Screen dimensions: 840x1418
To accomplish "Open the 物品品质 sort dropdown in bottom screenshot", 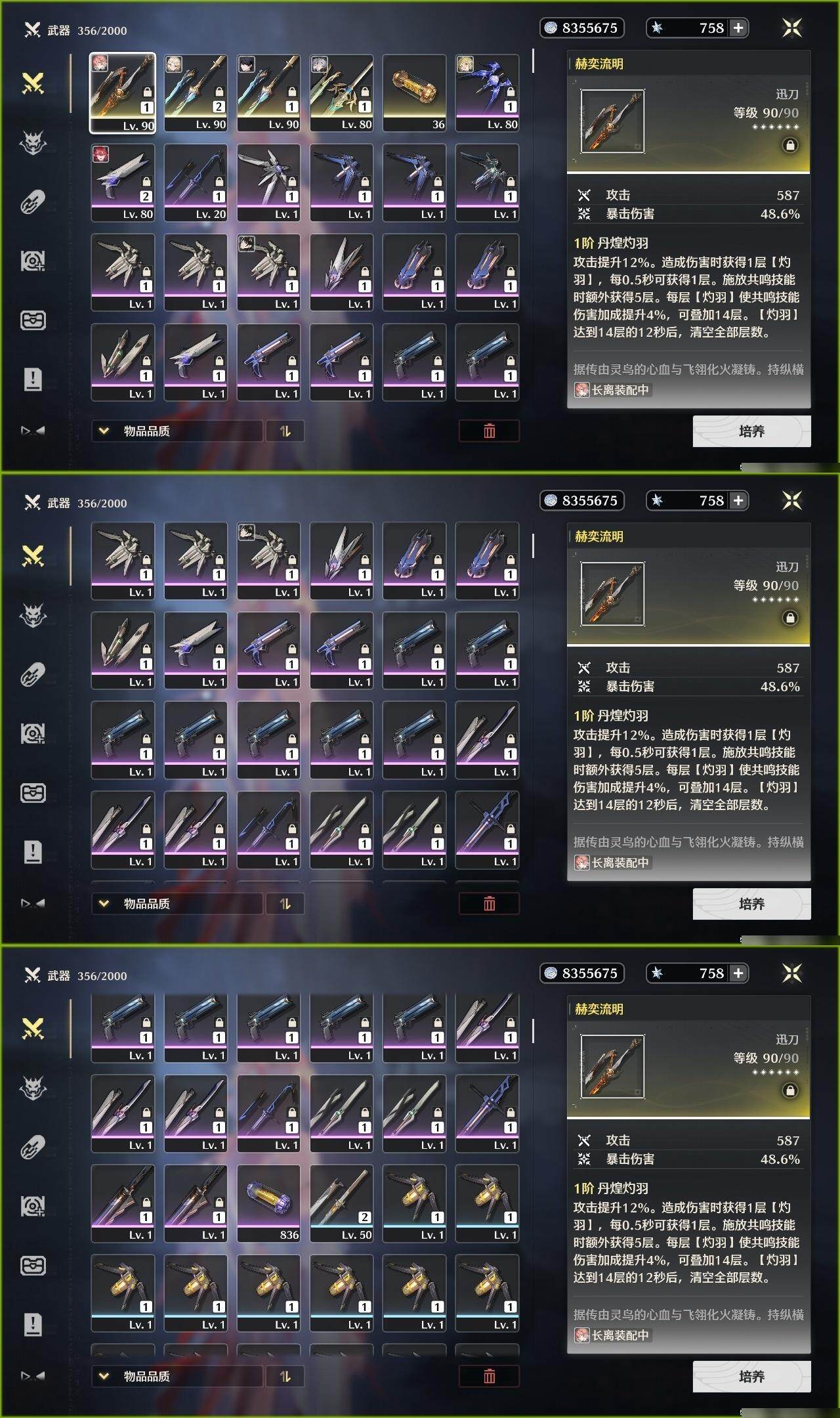I will (177, 1377).
